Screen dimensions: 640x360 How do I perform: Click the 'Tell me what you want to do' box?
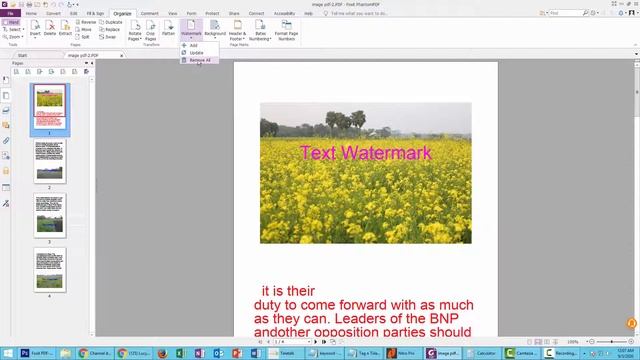pos(356,13)
